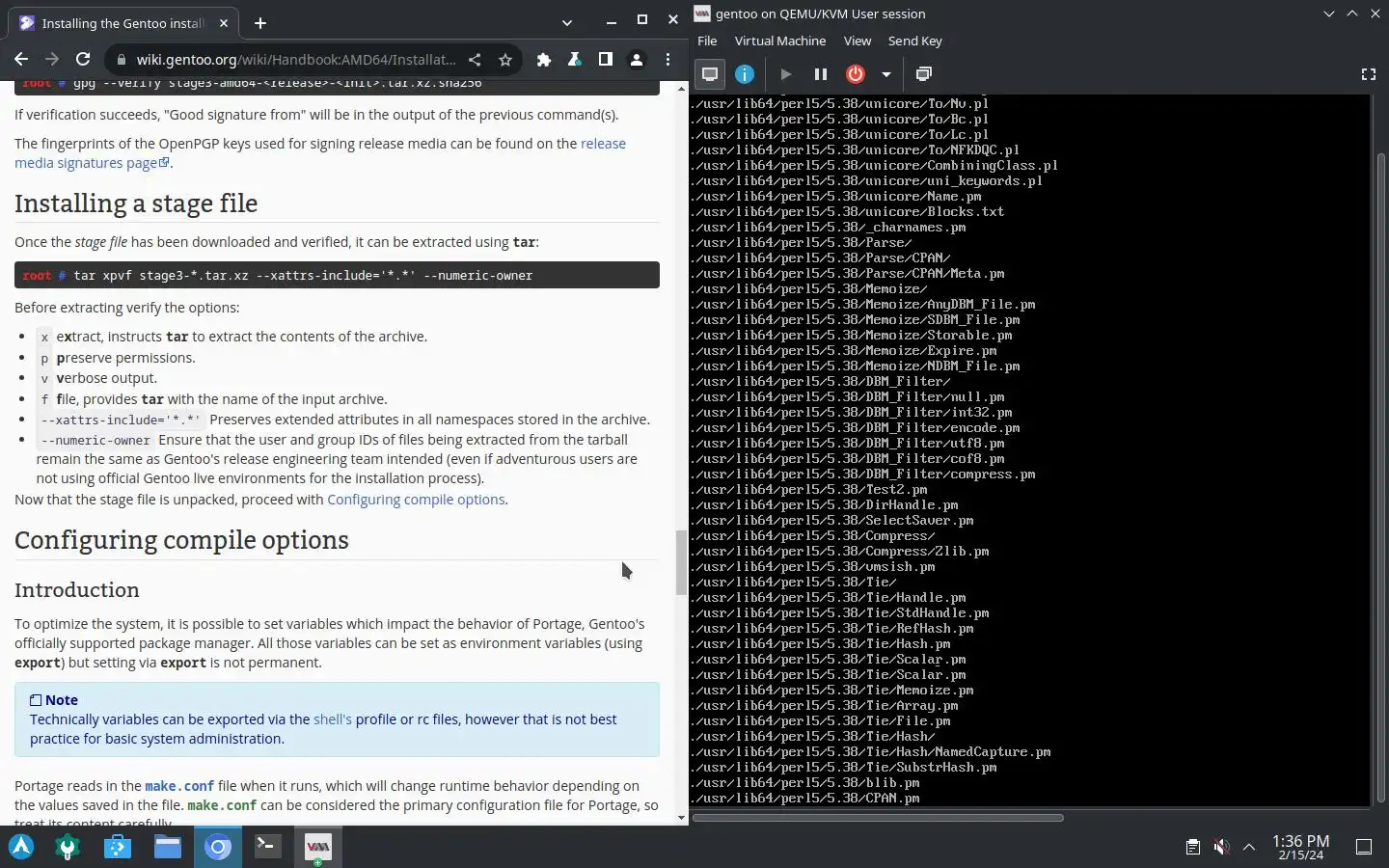
Task: Click the 'Installing a stage file' heading
Action: click(x=136, y=203)
